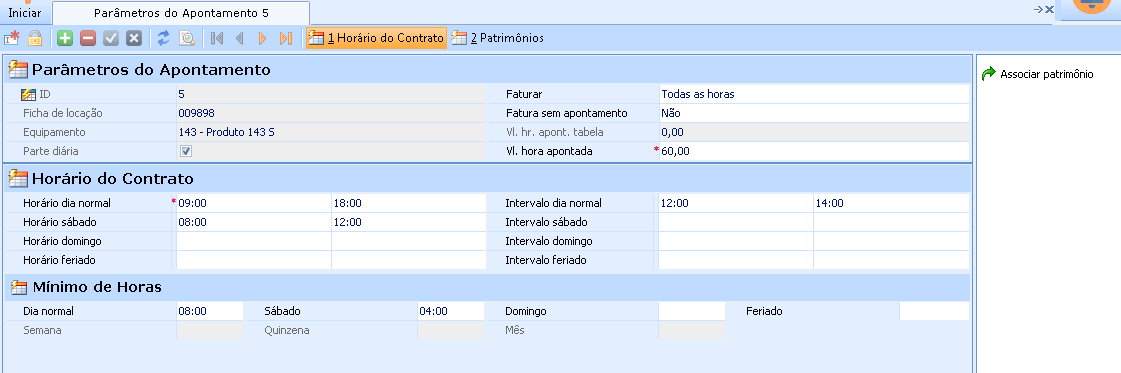Select the 1 Horário do Contrato tab
This screenshot has height=373, width=1121.
[377, 39]
